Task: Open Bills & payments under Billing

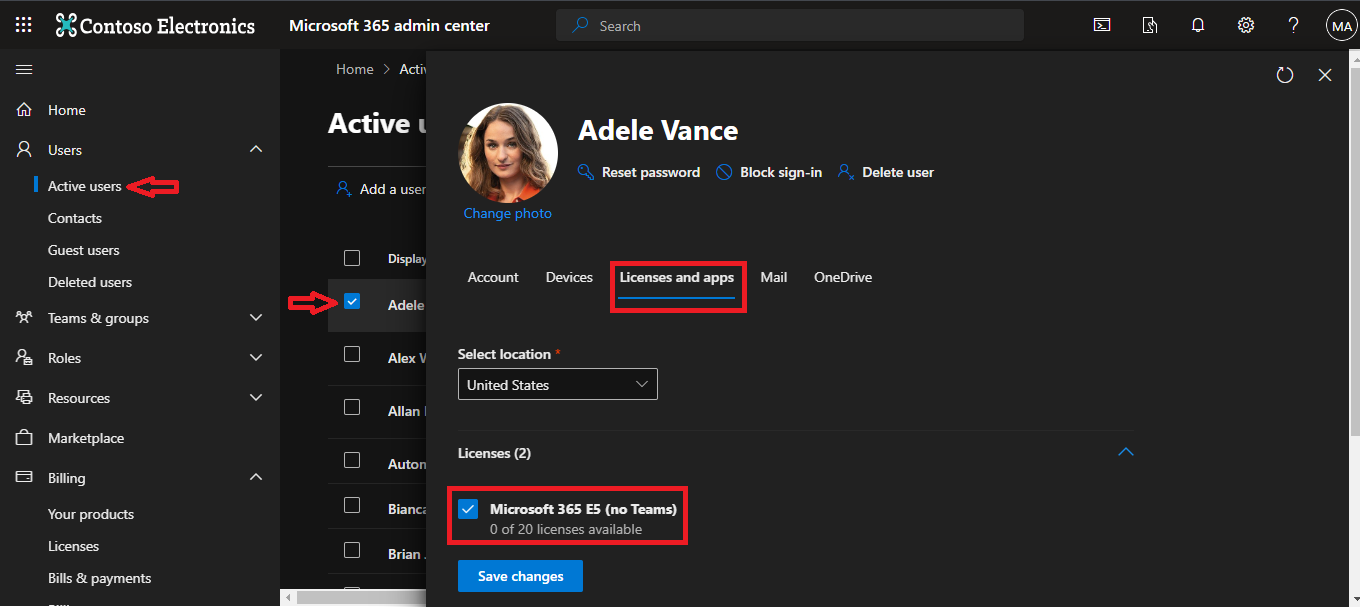Action: coord(100,578)
